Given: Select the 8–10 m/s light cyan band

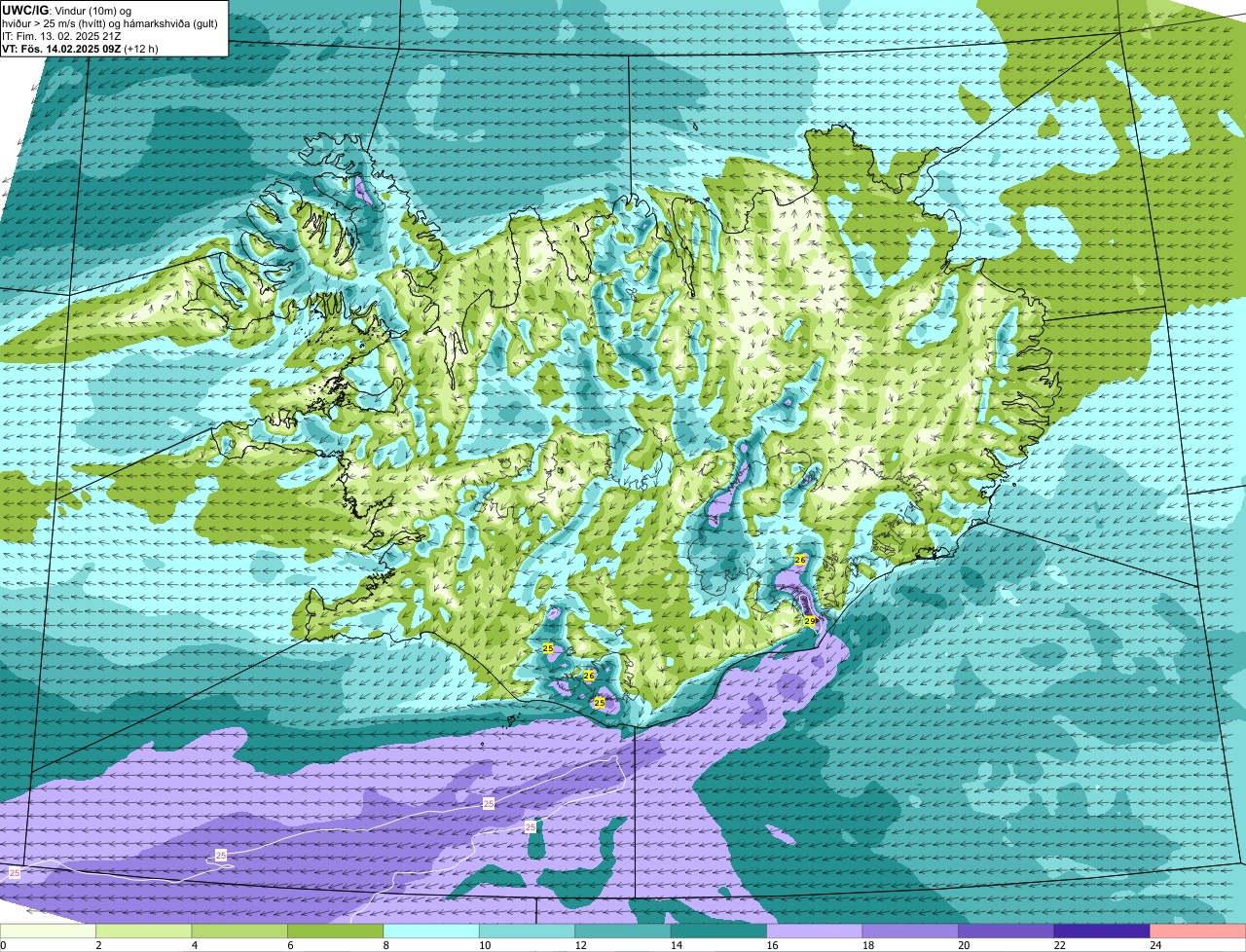Looking at the screenshot, I should click(x=431, y=931).
